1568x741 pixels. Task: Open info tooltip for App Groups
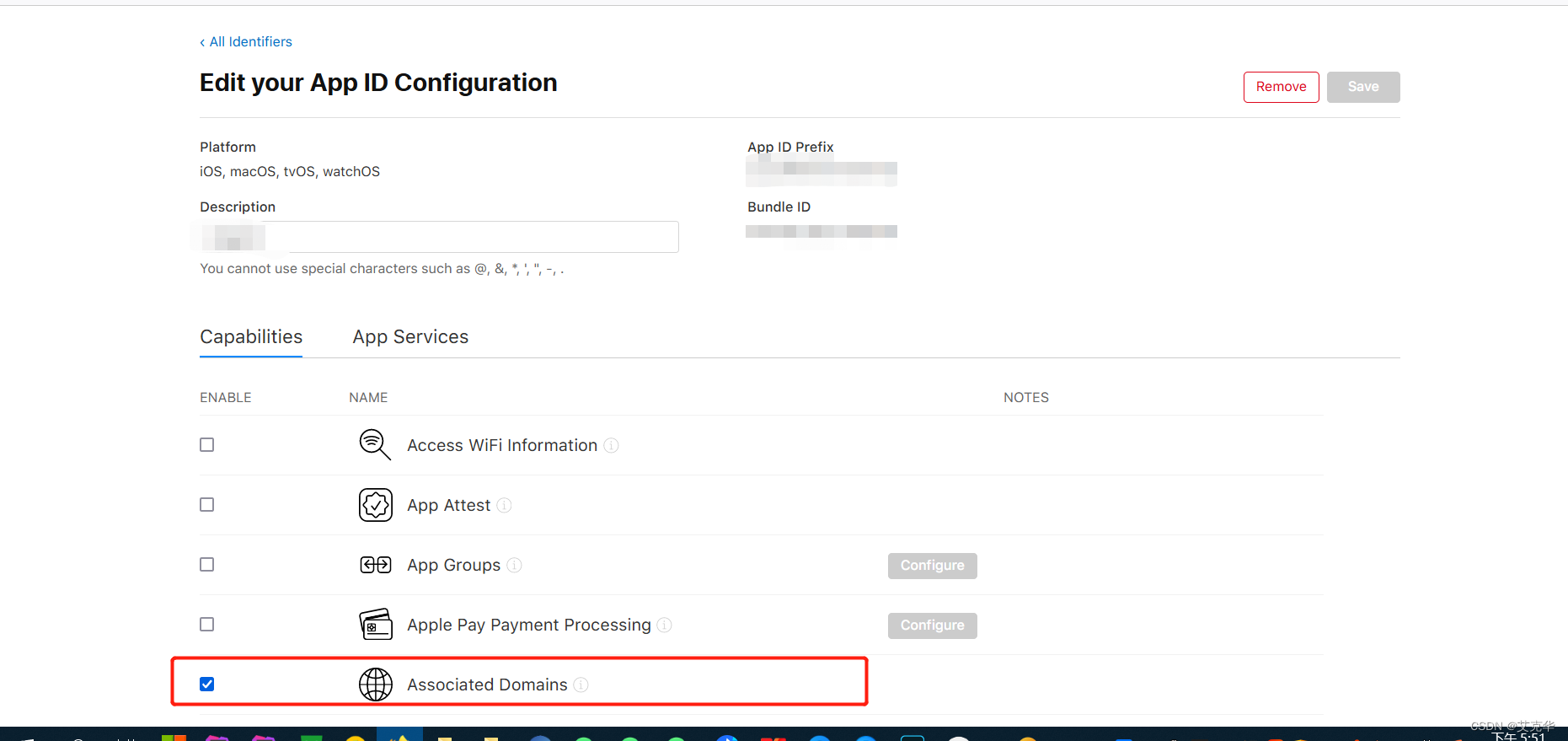point(514,565)
